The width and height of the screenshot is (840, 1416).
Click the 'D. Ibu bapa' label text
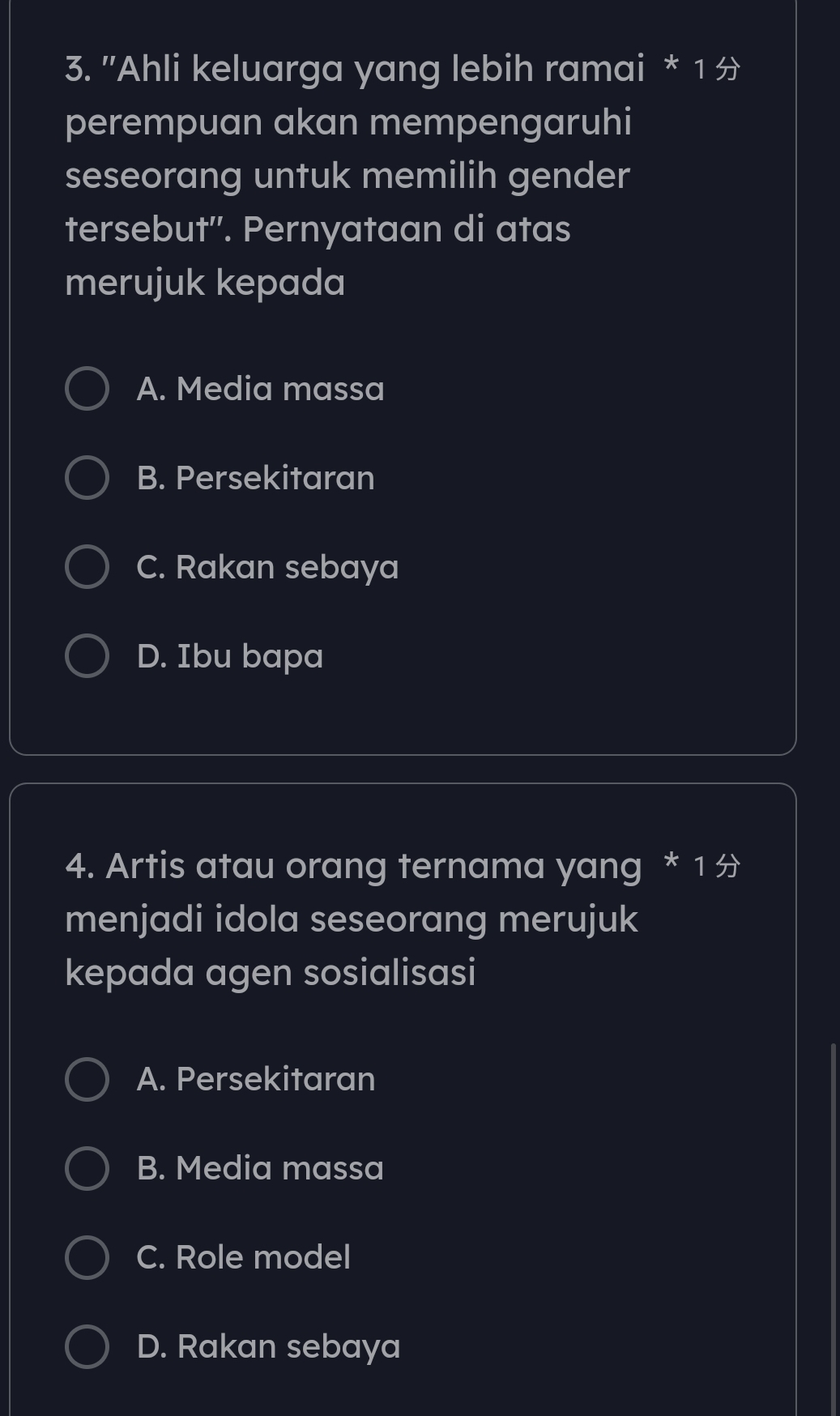click(x=230, y=656)
